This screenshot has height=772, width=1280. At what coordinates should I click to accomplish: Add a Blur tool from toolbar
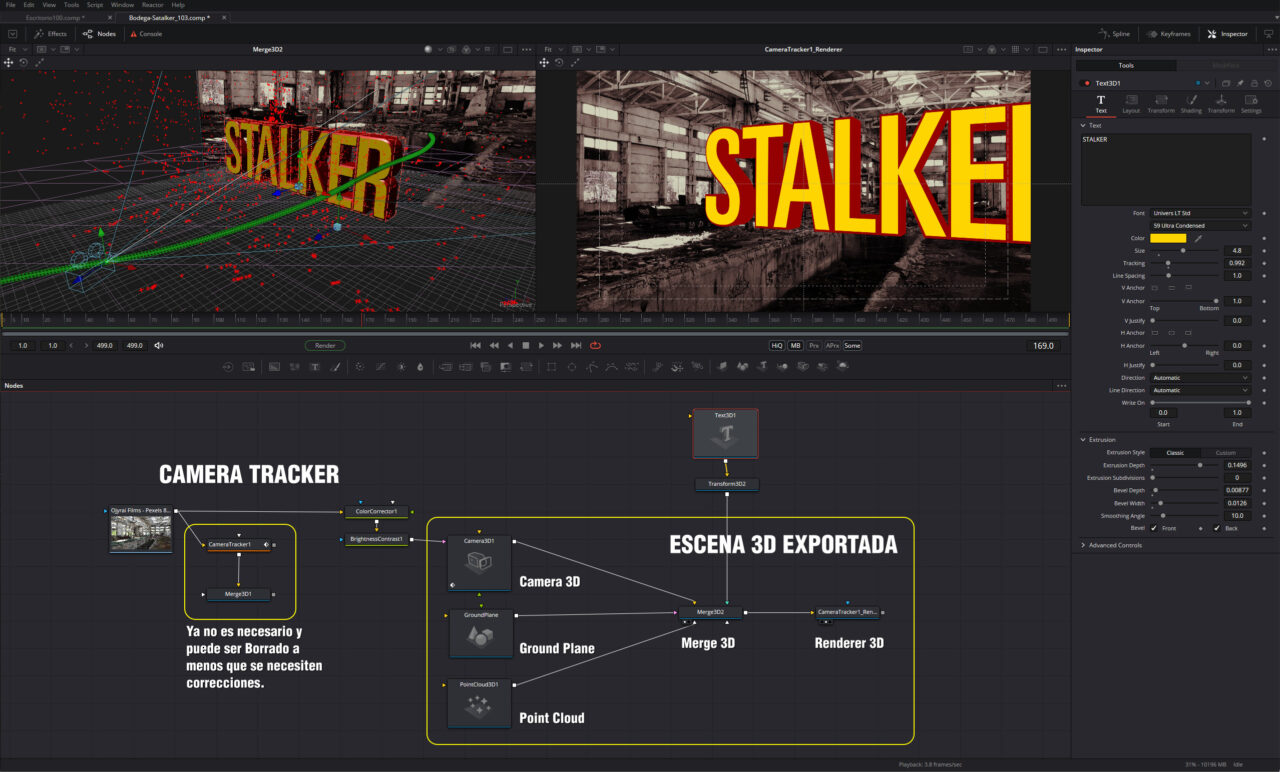click(420, 367)
